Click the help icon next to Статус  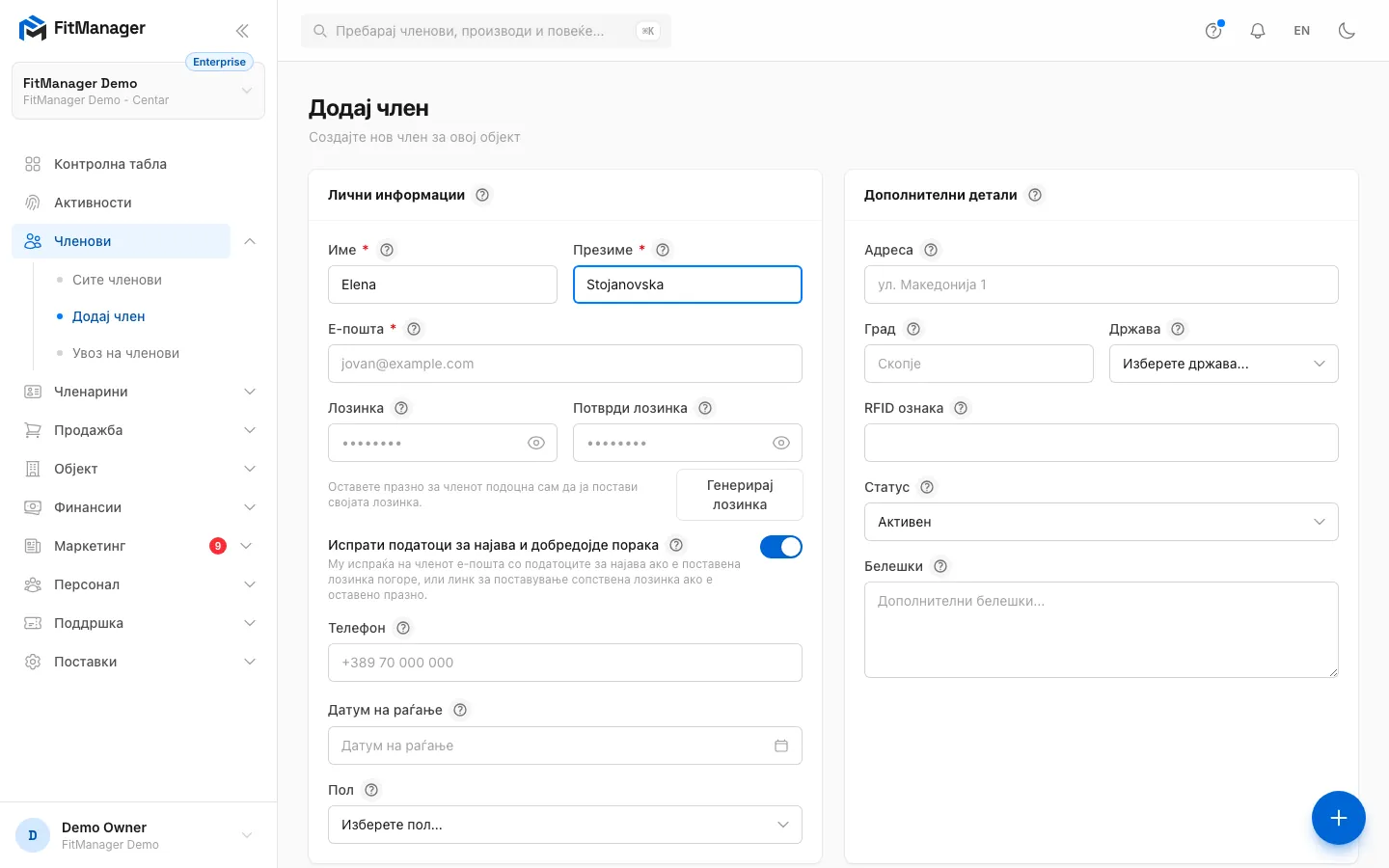927,487
